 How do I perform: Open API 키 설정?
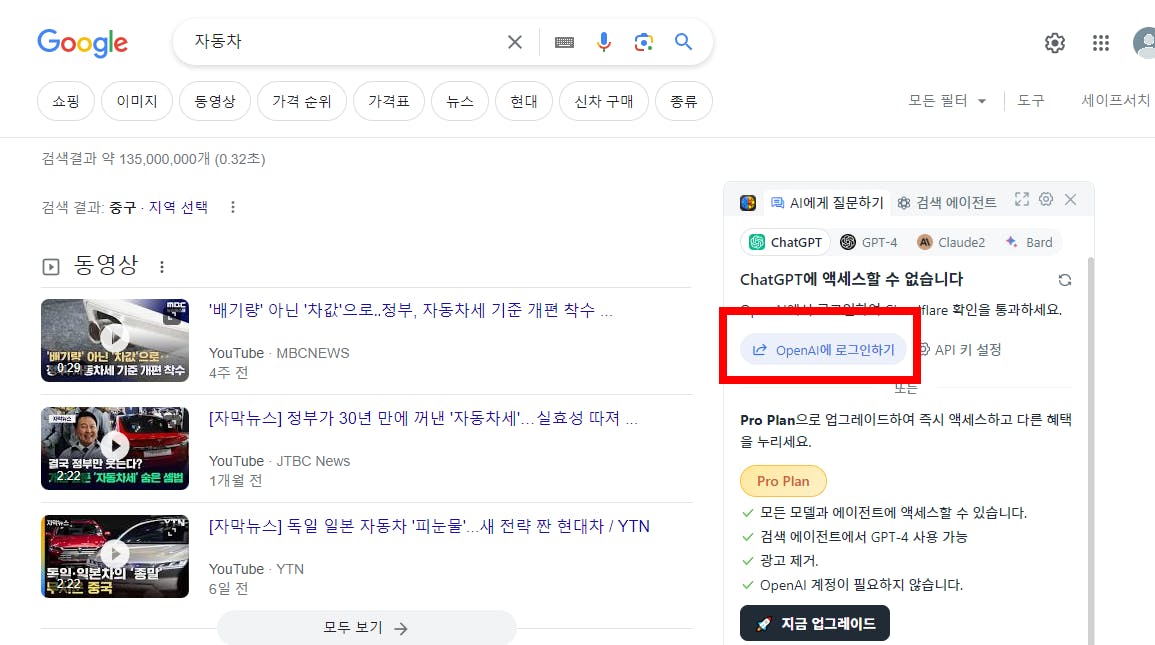click(961, 350)
